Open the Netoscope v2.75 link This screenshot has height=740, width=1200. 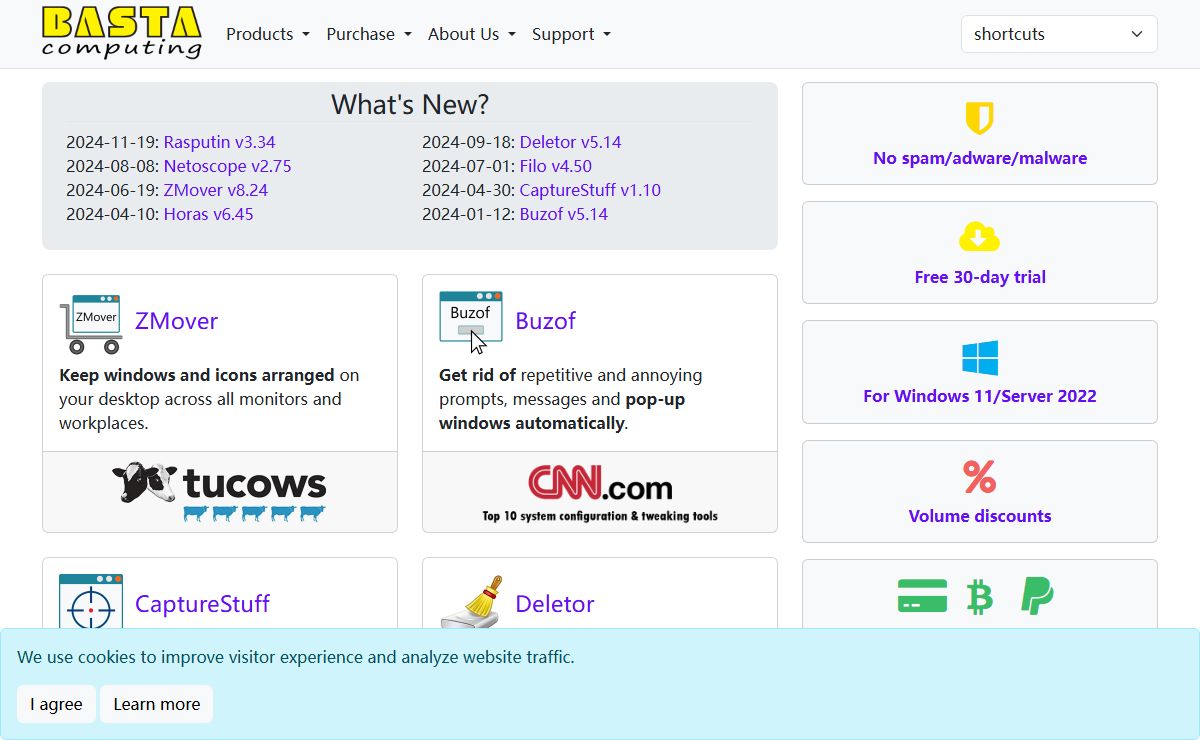(x=228, y=166)
